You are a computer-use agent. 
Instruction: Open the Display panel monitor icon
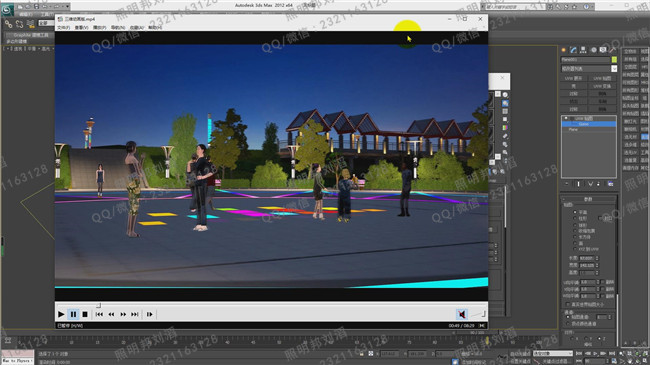[603, 50]
